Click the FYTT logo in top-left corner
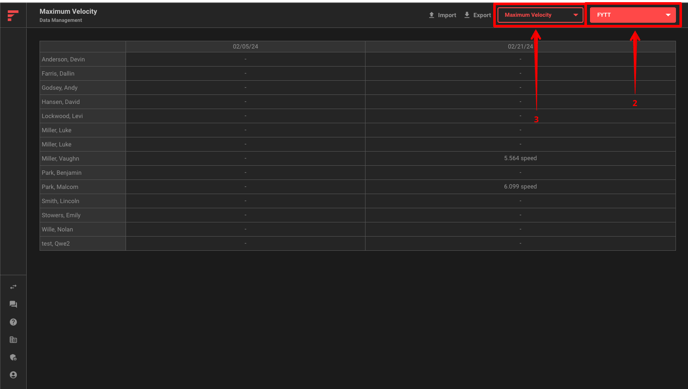The width and height of the screenshot is (688, 389). click(x=13, y=15)
